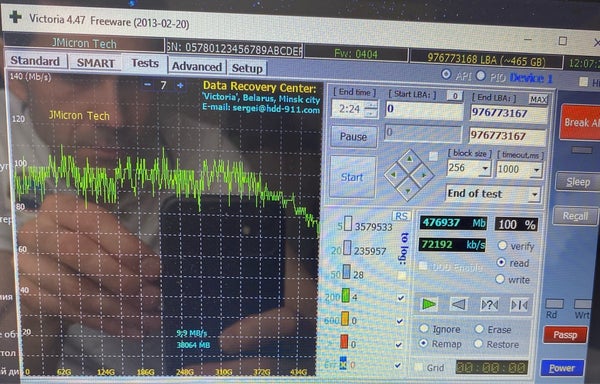This screenshot has height=384, width=600.
Task: Choose the write test mode
Action: pos(500,279)
